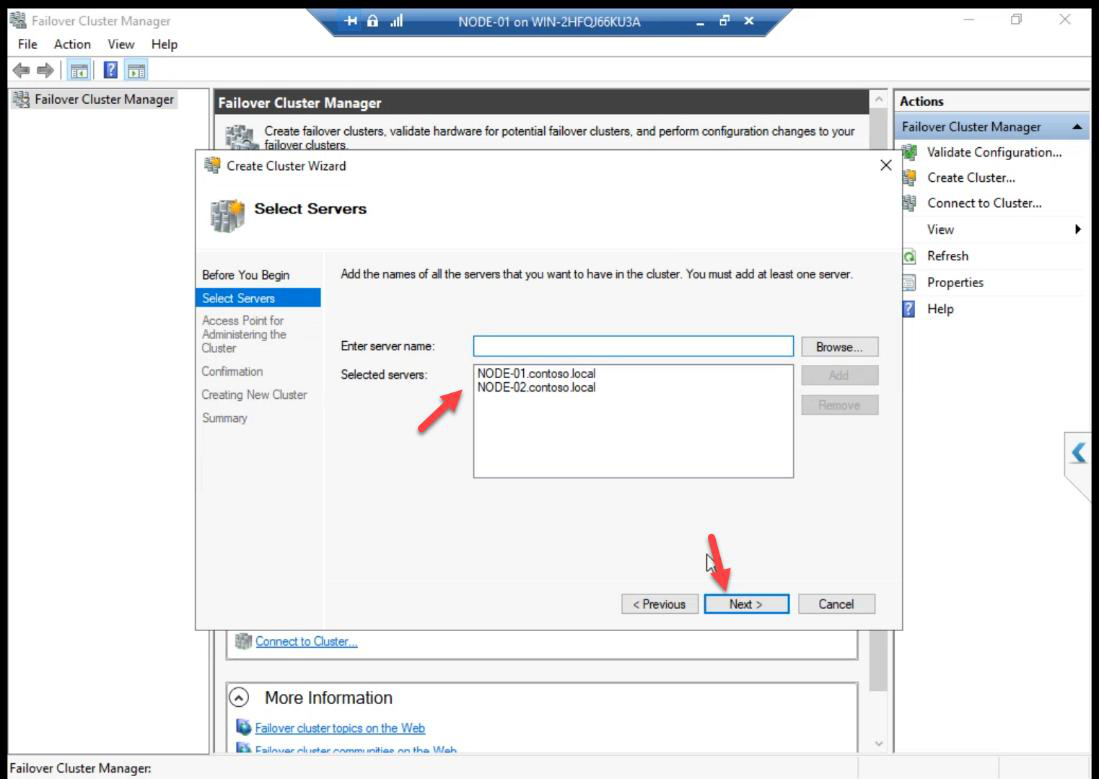
Task: Click the Add button
Action: point(839,375)
